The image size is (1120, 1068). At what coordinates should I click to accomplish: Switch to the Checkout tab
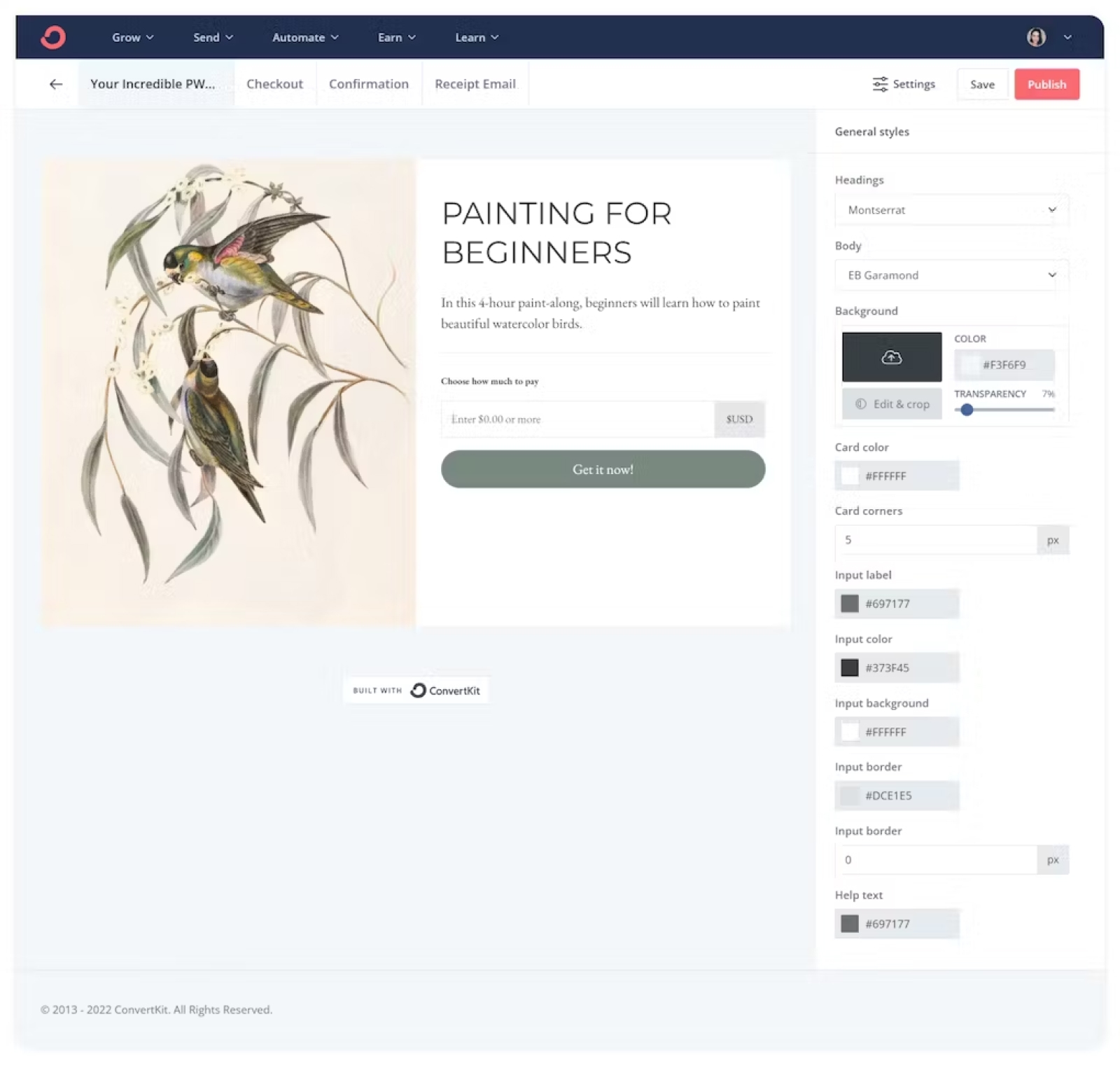coord(274,84)
